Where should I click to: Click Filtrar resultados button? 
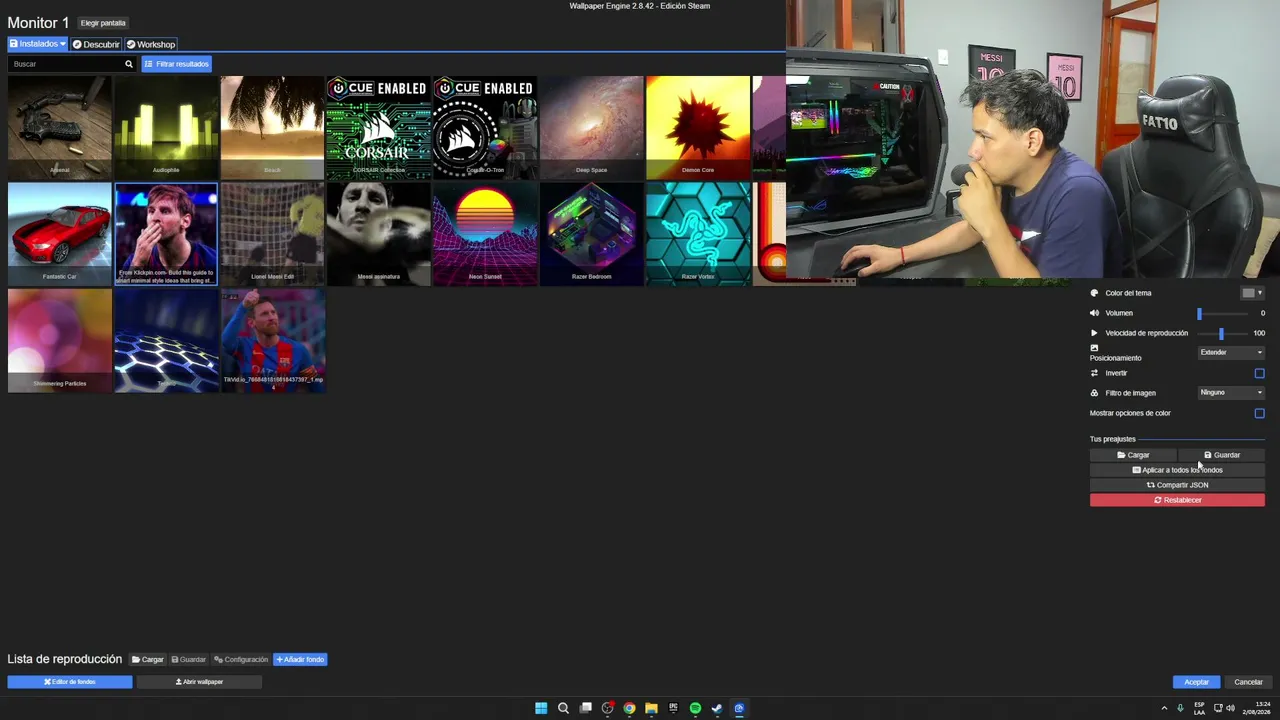click(x=177, y=64)
